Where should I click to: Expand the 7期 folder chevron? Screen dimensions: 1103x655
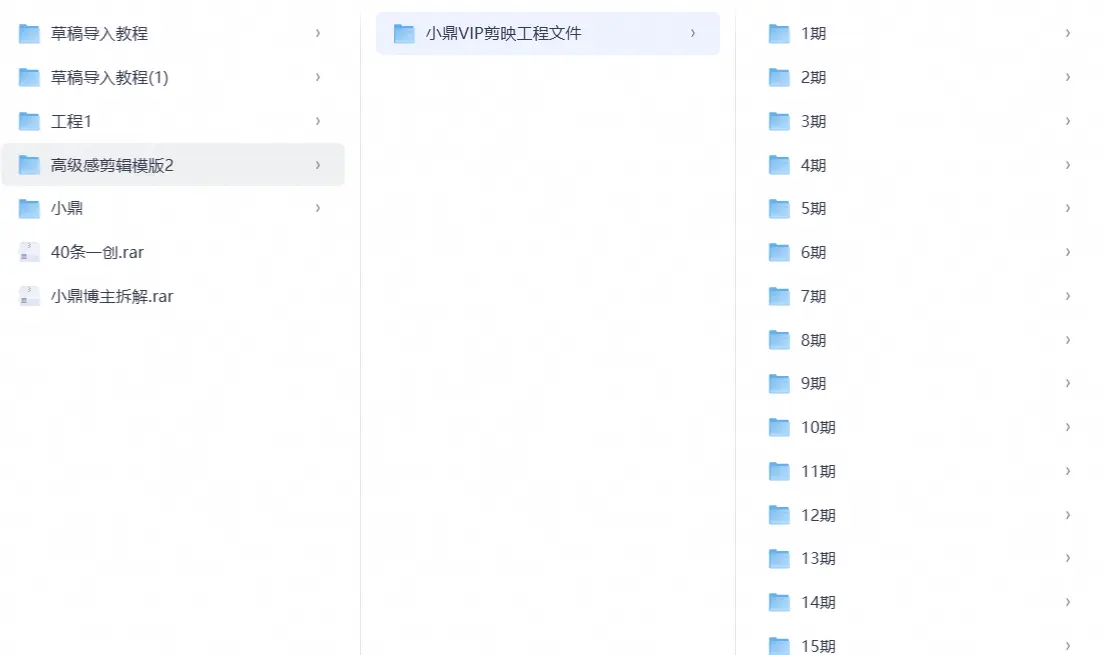click(x=1068, y=296)
